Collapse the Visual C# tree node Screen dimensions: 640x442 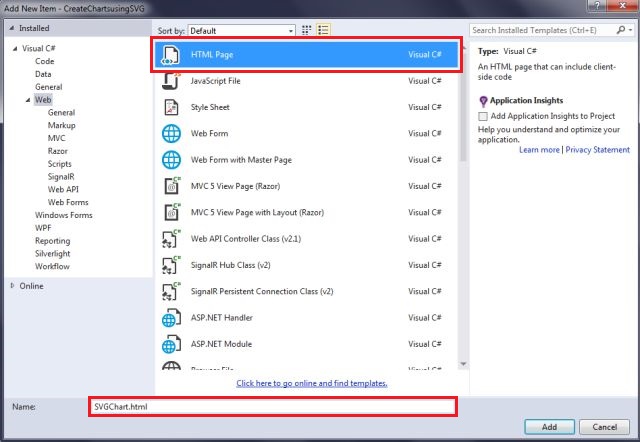pos(15,49)
